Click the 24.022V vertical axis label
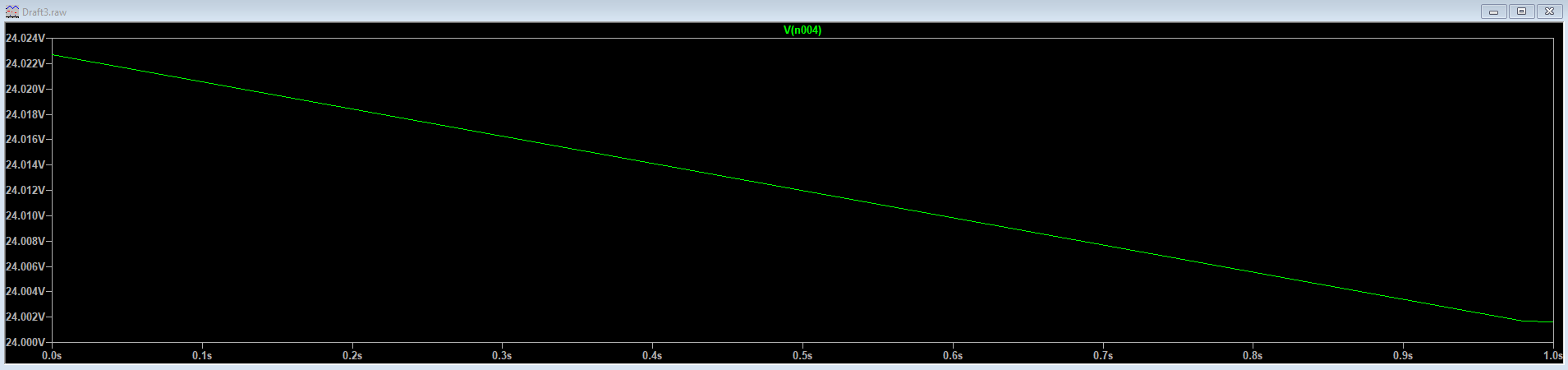This screenshot has width=1568, height=370. click(24, 63)
